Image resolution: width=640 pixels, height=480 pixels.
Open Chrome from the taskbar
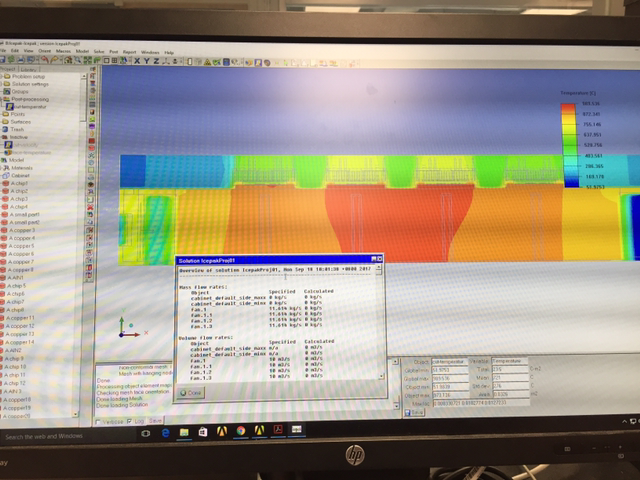pos(241,431)
